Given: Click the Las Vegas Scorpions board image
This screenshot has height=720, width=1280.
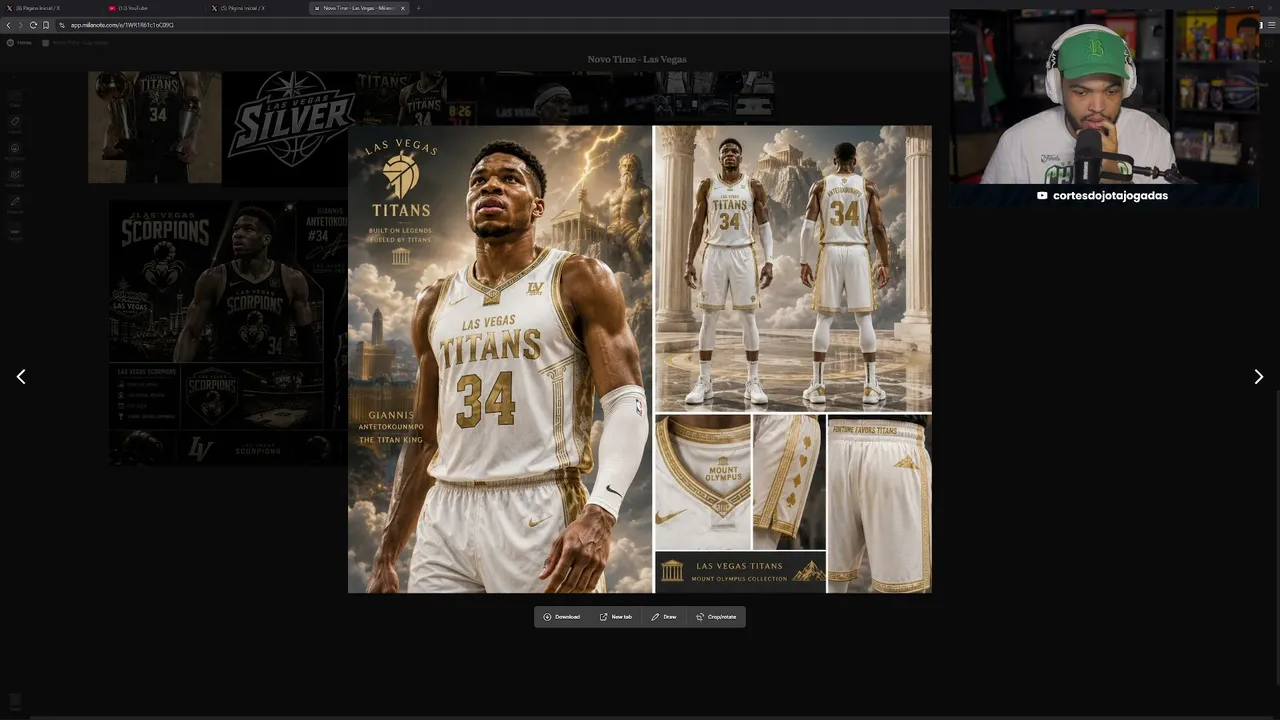Looking at the screenshot, I should click(228, 332).
